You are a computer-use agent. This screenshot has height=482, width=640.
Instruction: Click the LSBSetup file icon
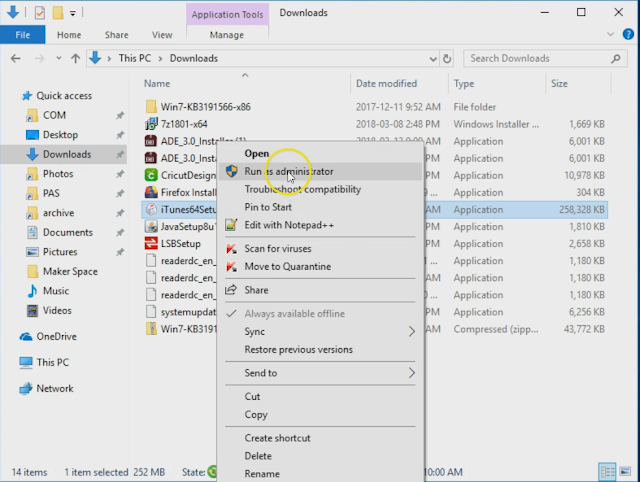coord(151,244)
